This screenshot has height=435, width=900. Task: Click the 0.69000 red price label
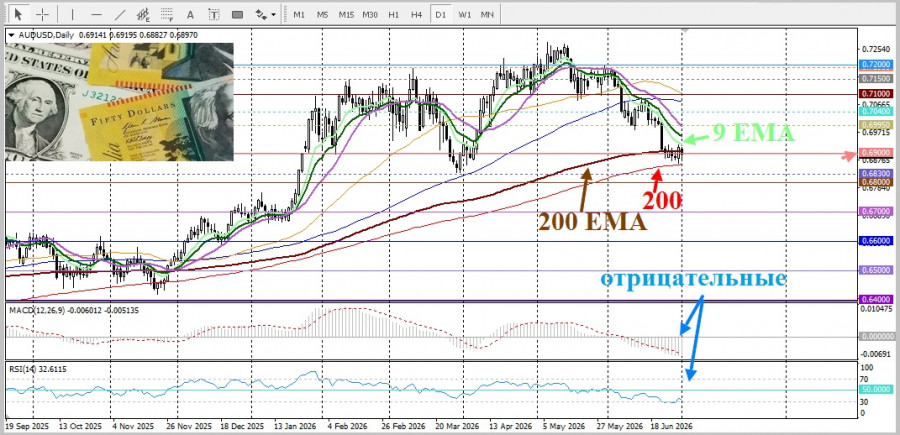point(876,153)
